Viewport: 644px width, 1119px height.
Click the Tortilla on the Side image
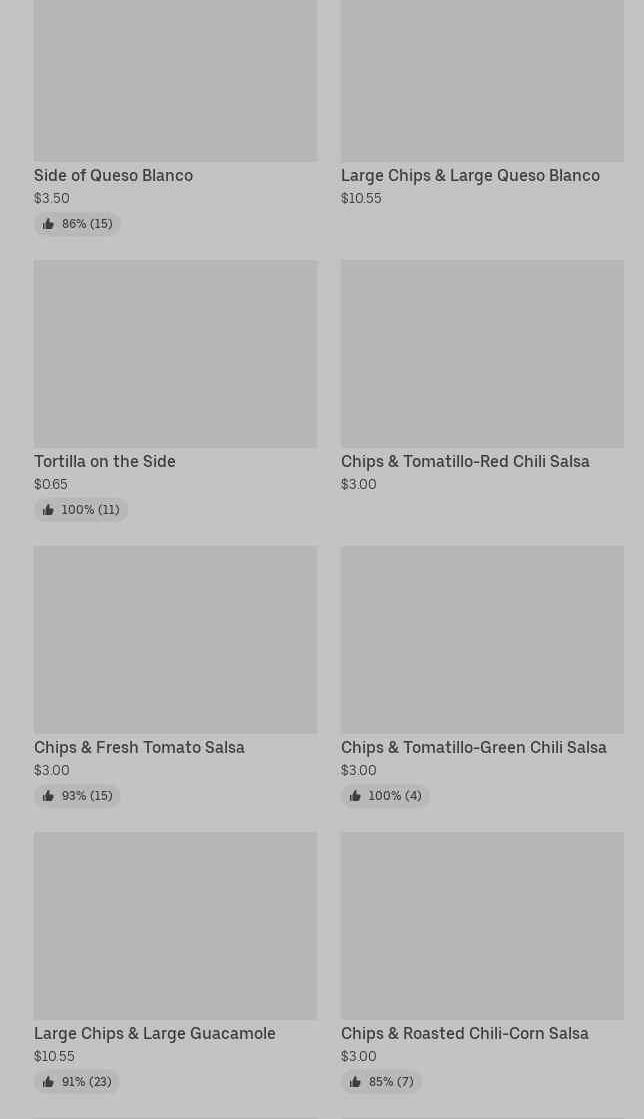[x=175, y=354]
